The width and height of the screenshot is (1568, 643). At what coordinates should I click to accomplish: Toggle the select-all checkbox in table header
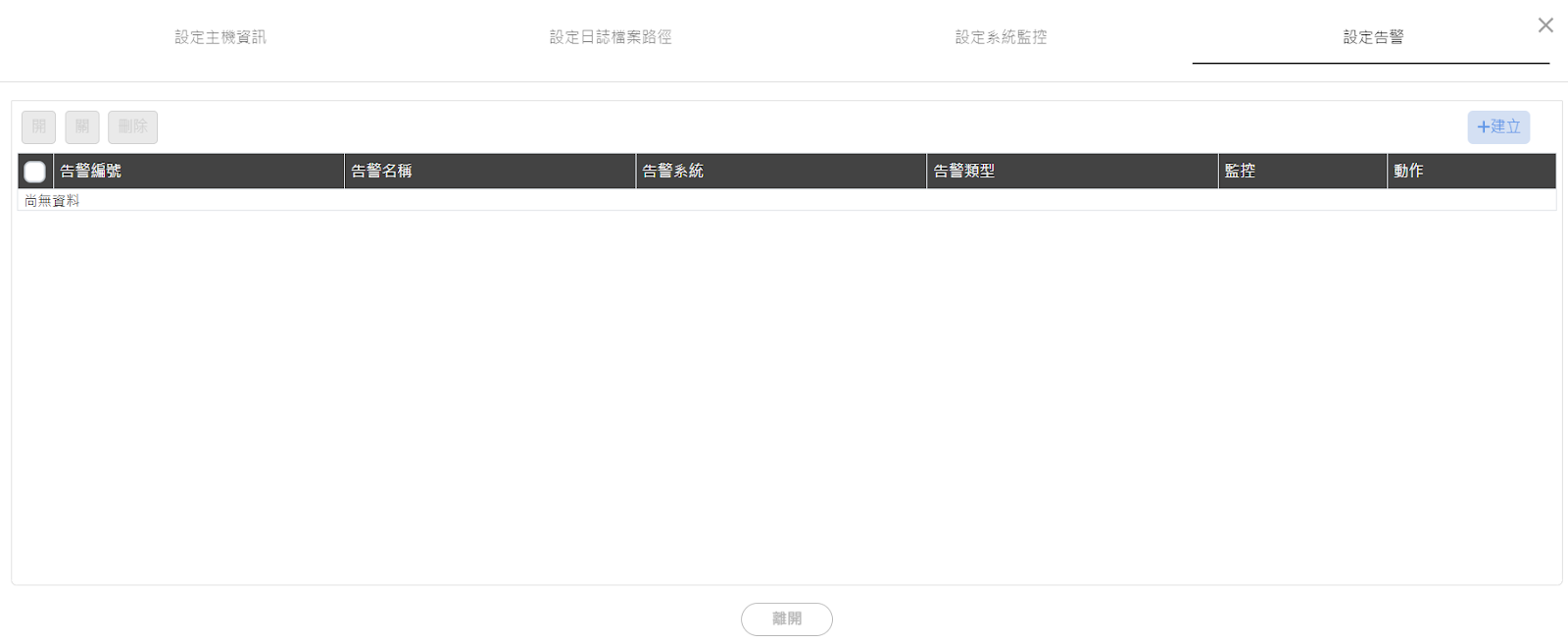35,172
